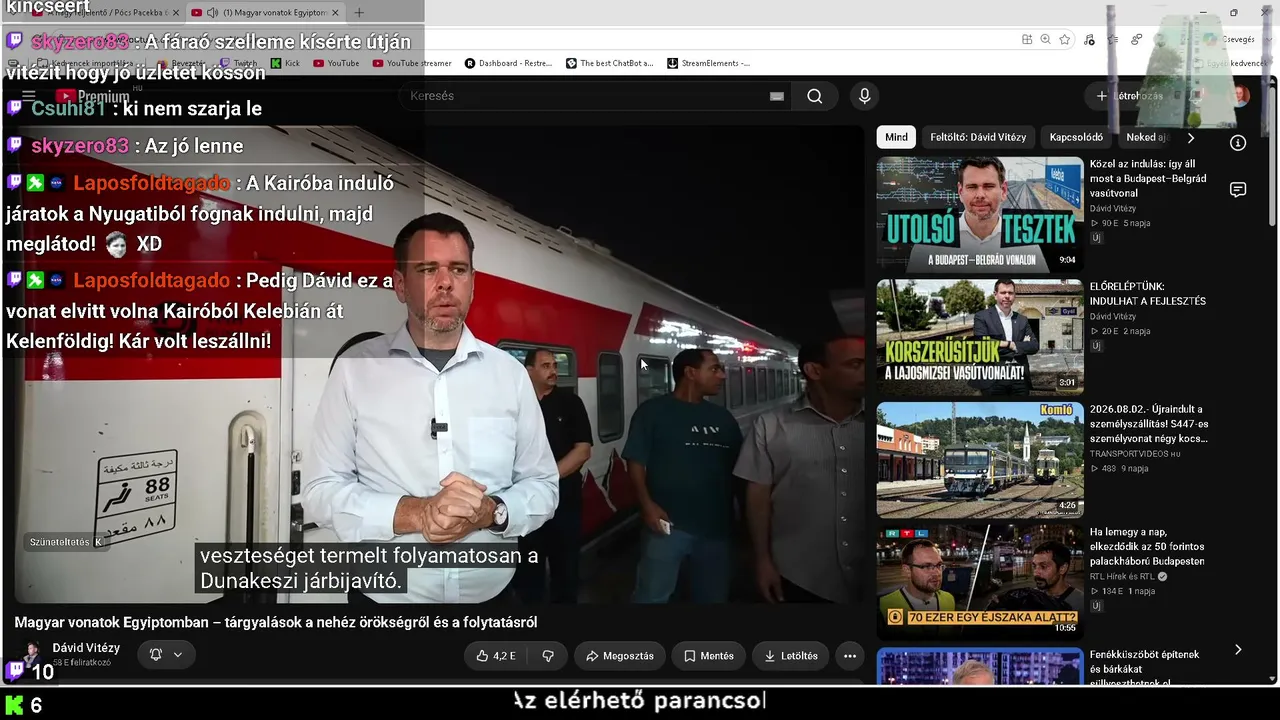
Task: Open the 'Újraindult a személyszállítás' video title
Action: click(1148, 424)
